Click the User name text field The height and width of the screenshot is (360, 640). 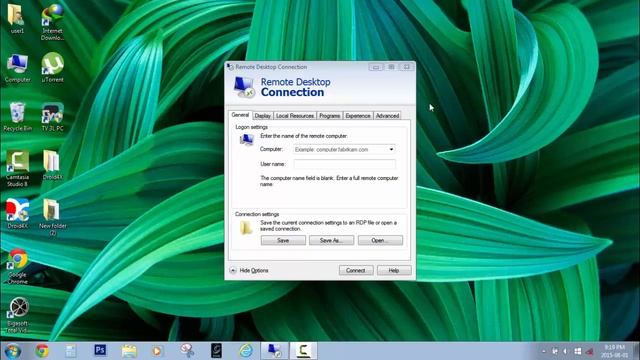(344, 164)
